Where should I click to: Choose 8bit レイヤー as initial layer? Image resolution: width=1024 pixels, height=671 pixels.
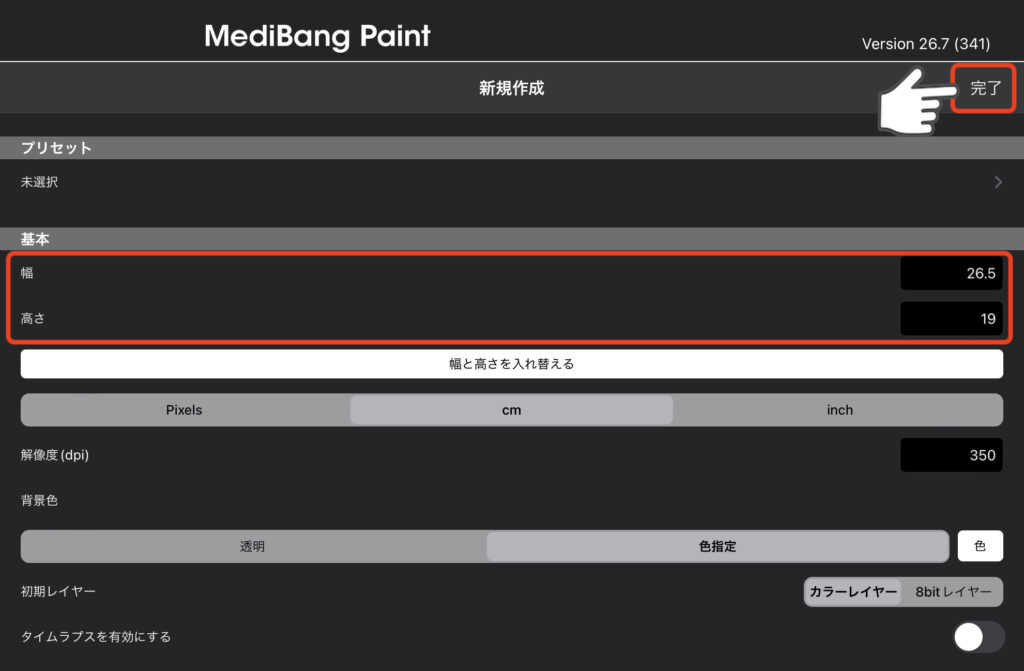953,592
